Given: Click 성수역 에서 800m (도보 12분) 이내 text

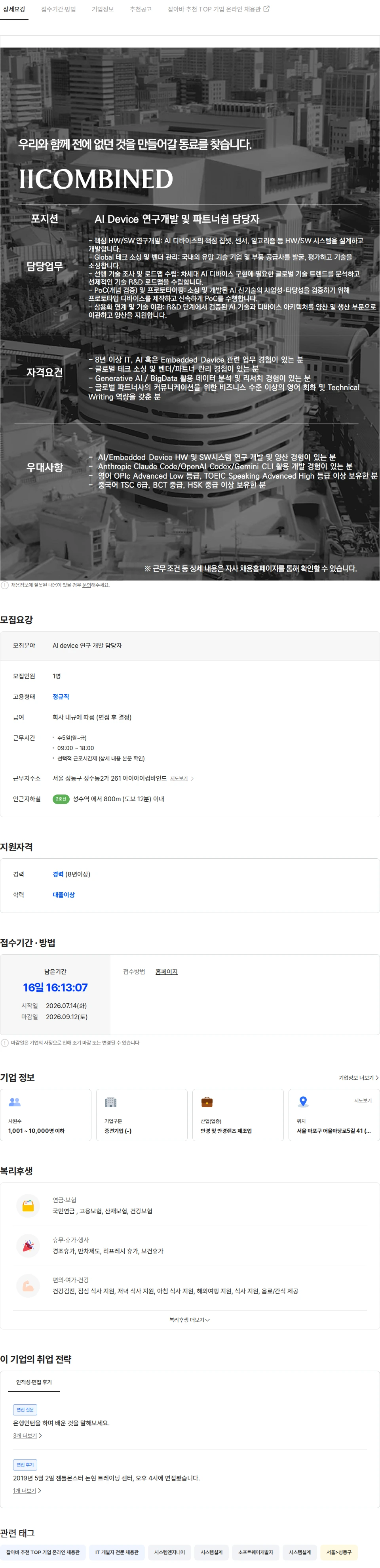Looking at the screenshot, I should click(x=119, y=798).
